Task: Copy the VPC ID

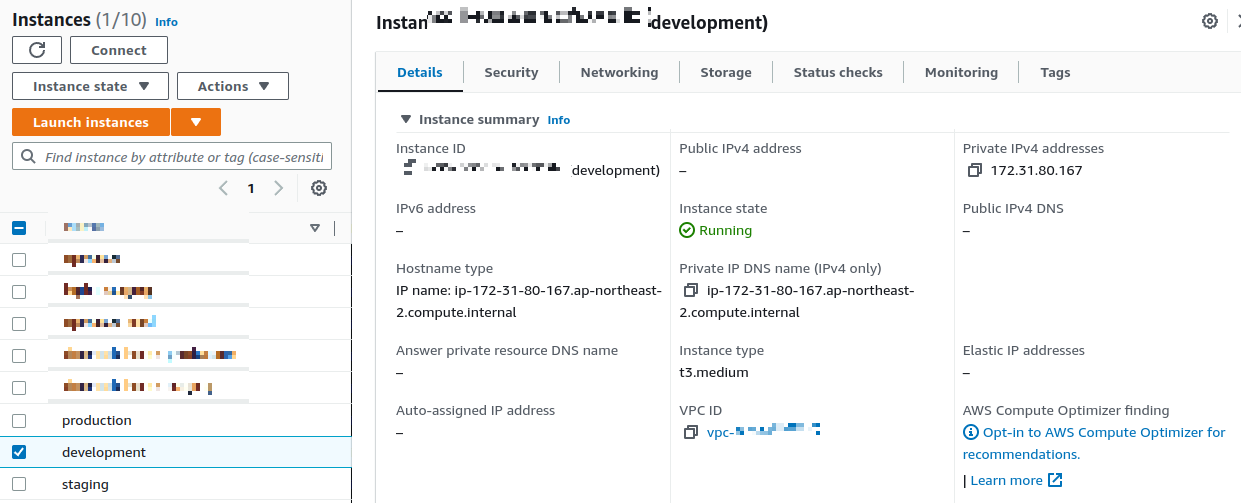Action: tap(690, 433)
